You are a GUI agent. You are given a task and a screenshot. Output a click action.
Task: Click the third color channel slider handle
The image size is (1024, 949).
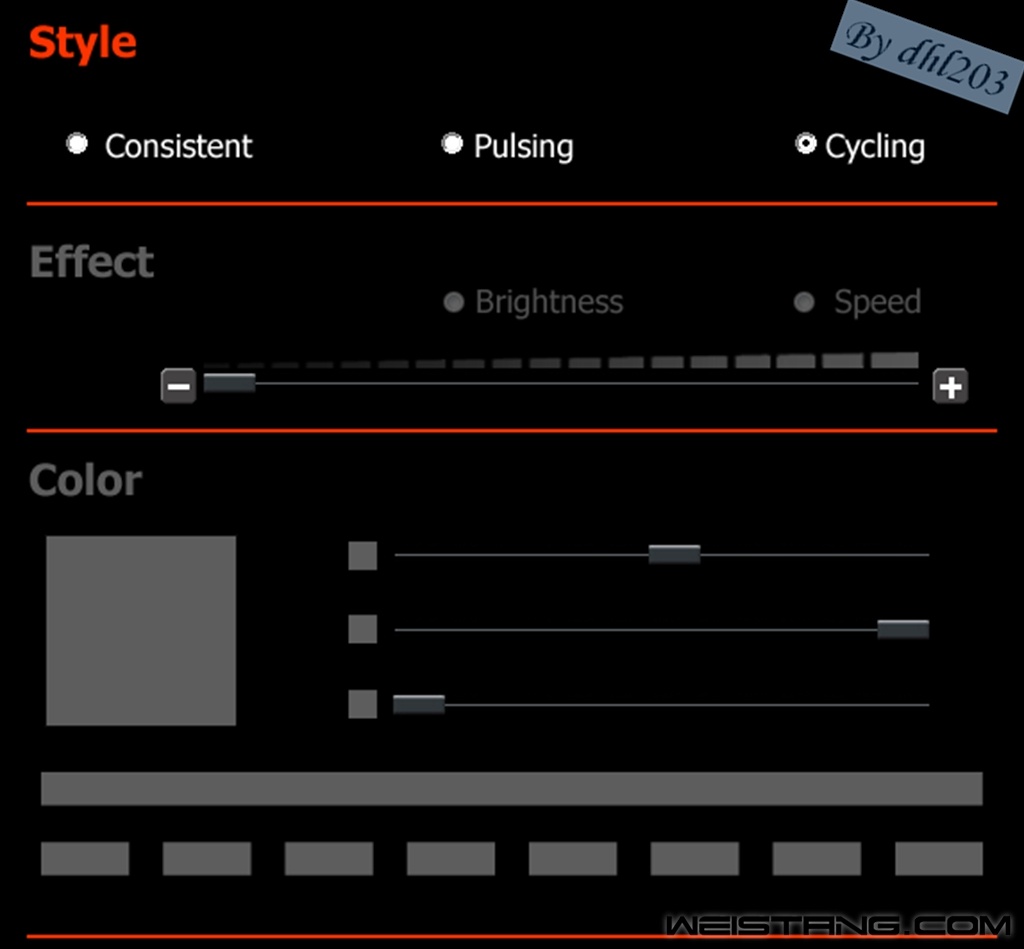[418, 704]
